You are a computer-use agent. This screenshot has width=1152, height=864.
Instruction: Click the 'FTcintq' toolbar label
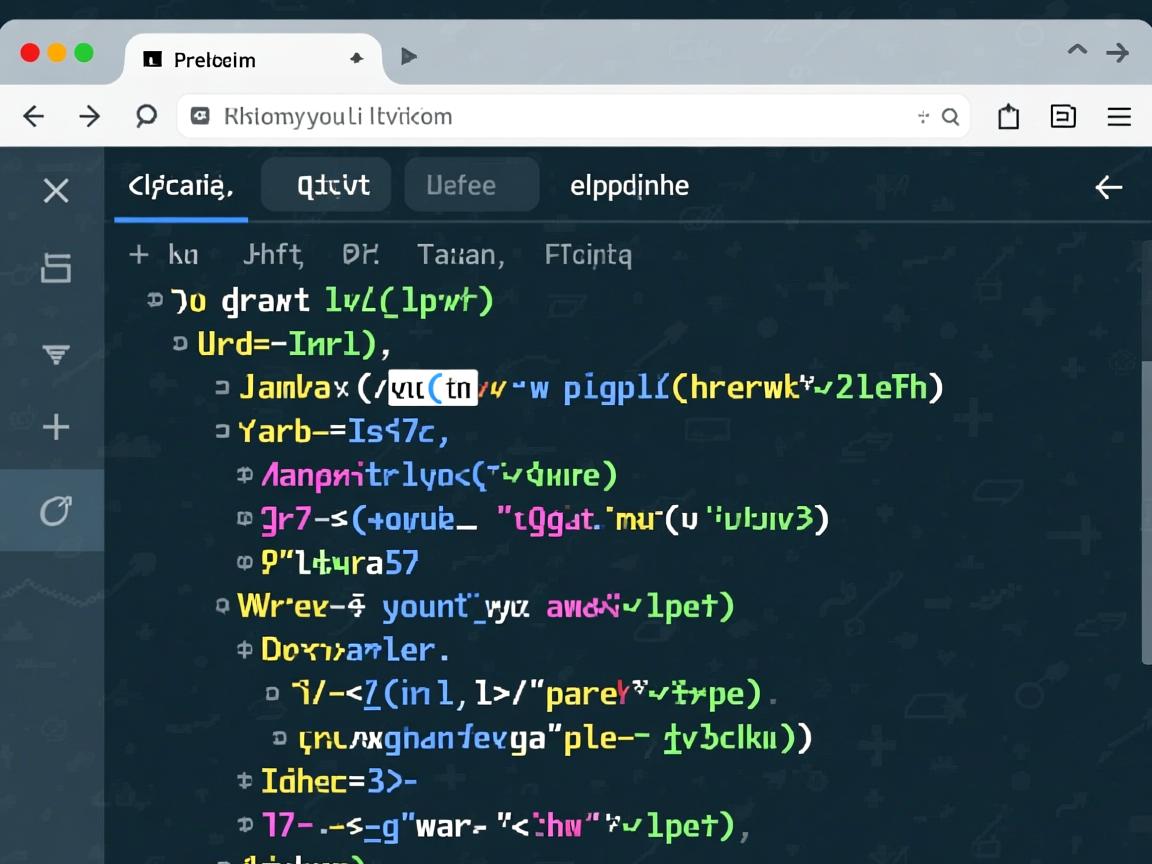click(x=588, y=255)
